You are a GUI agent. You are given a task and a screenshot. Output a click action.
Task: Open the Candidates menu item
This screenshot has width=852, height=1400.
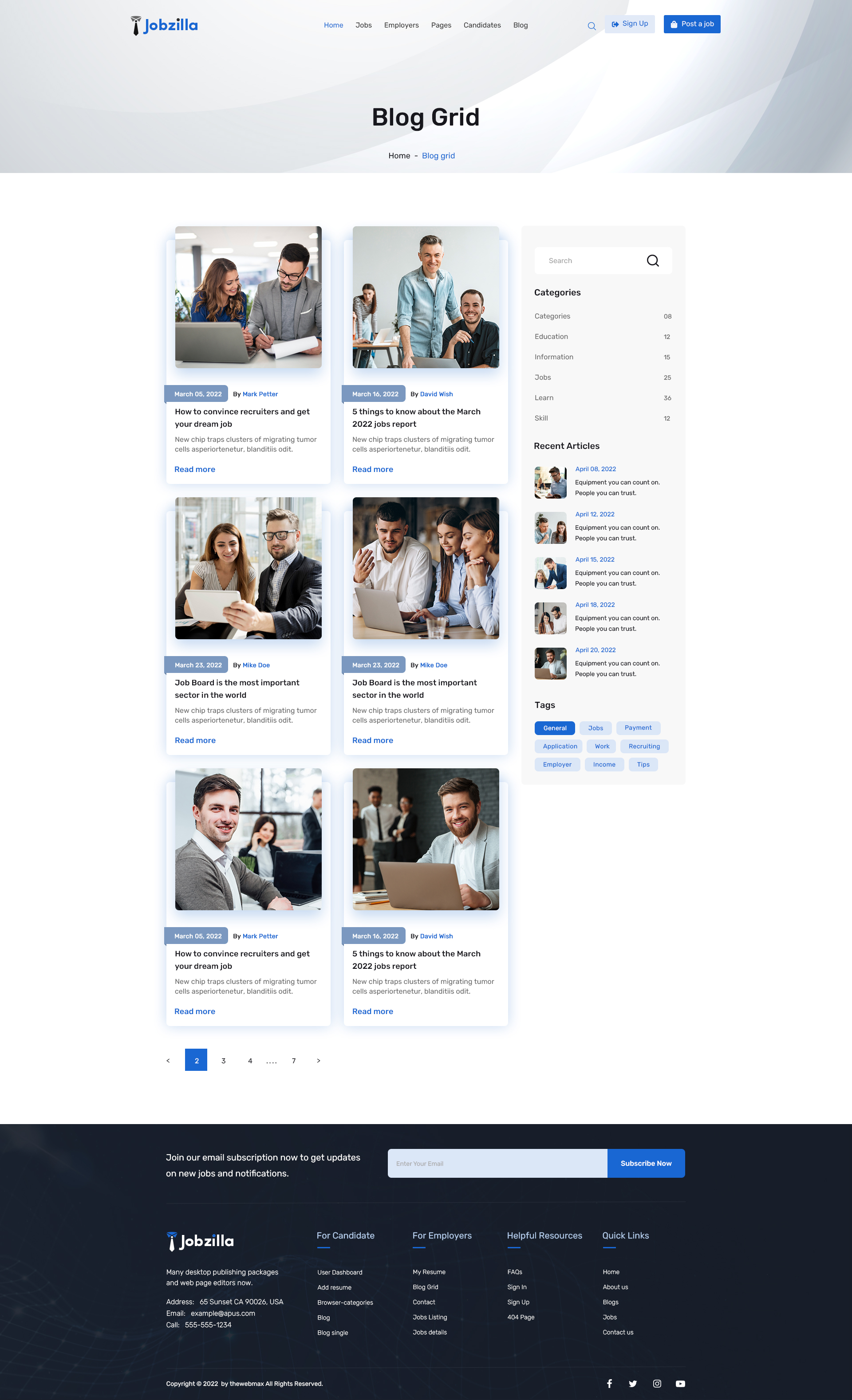482,25
